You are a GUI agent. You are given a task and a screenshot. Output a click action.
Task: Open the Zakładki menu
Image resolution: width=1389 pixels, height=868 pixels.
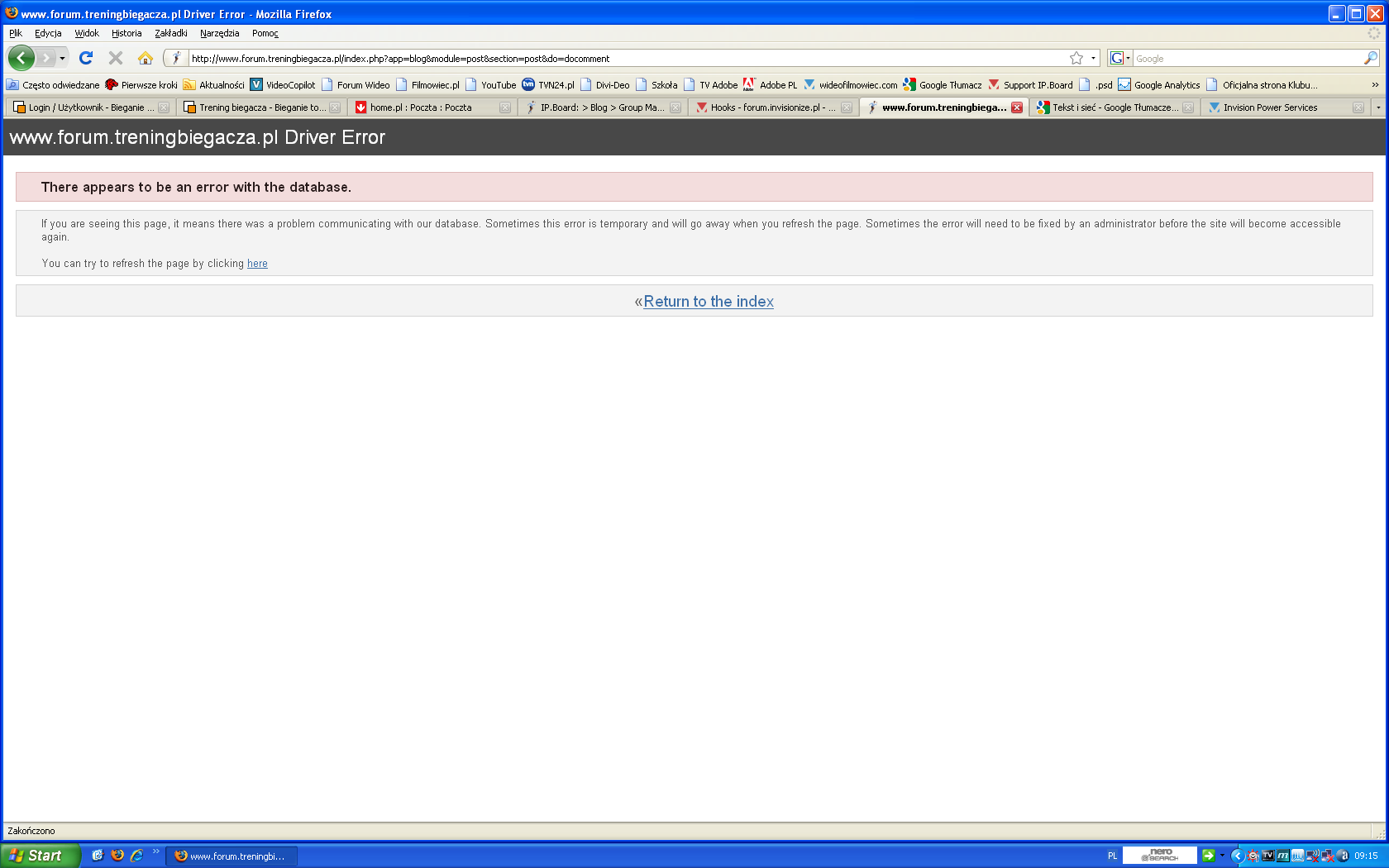click(x=171, y=33)
